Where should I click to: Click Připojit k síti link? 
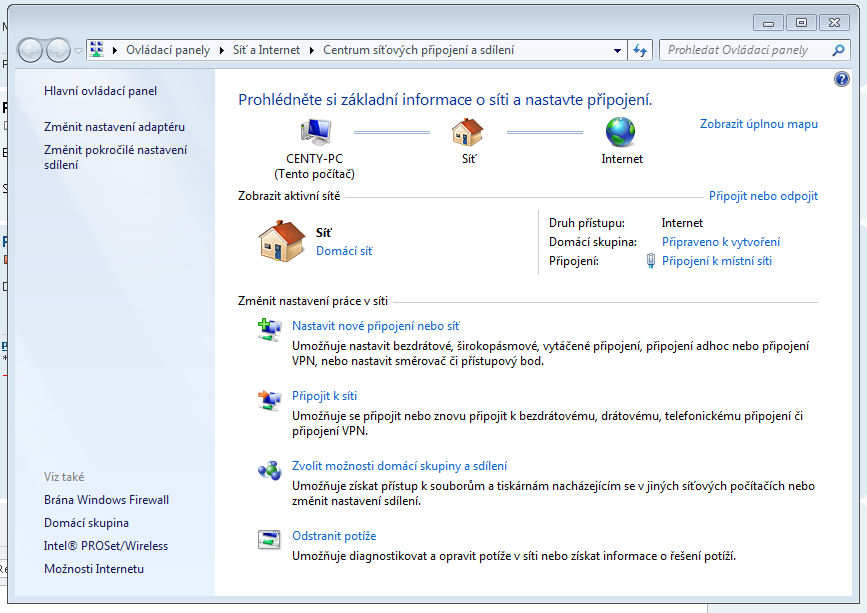click(x=325, y=396)
